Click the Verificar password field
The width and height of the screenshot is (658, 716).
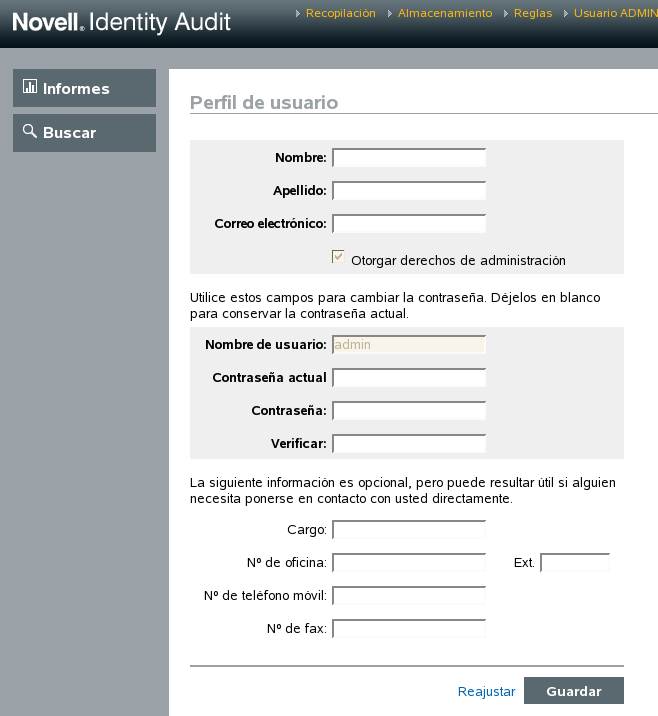click(409, 444)
